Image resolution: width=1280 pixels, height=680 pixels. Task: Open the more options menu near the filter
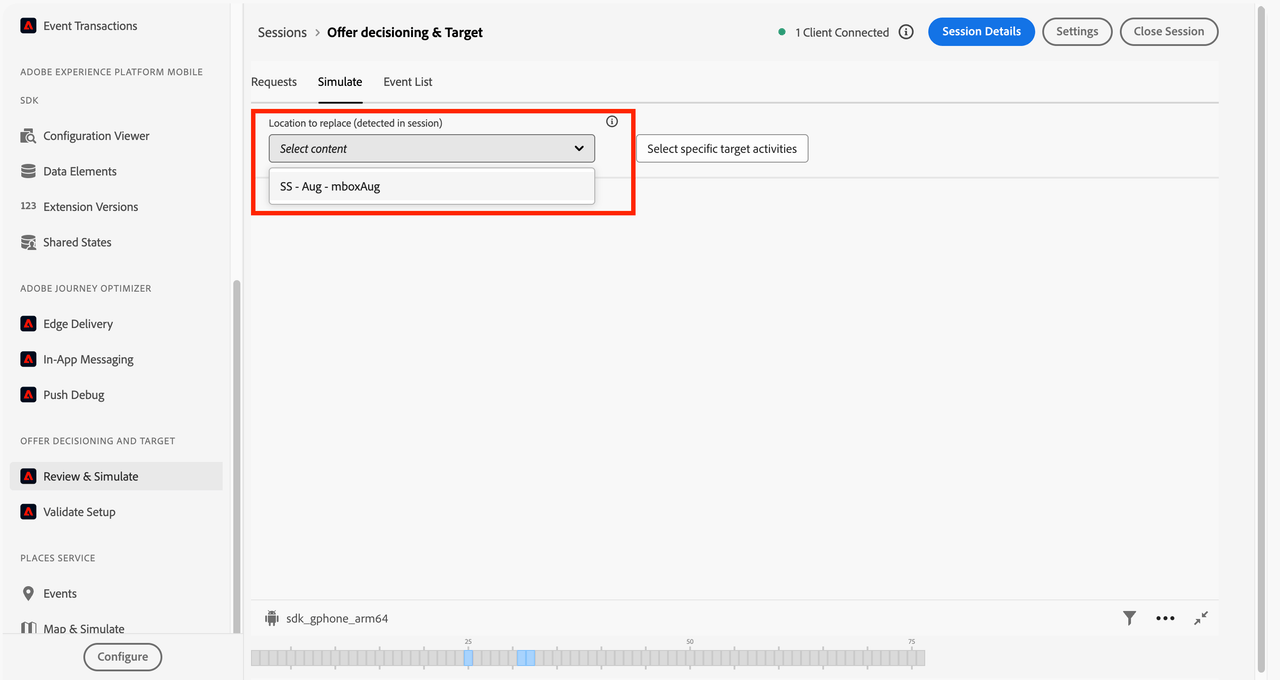(x=1165, y=618)
